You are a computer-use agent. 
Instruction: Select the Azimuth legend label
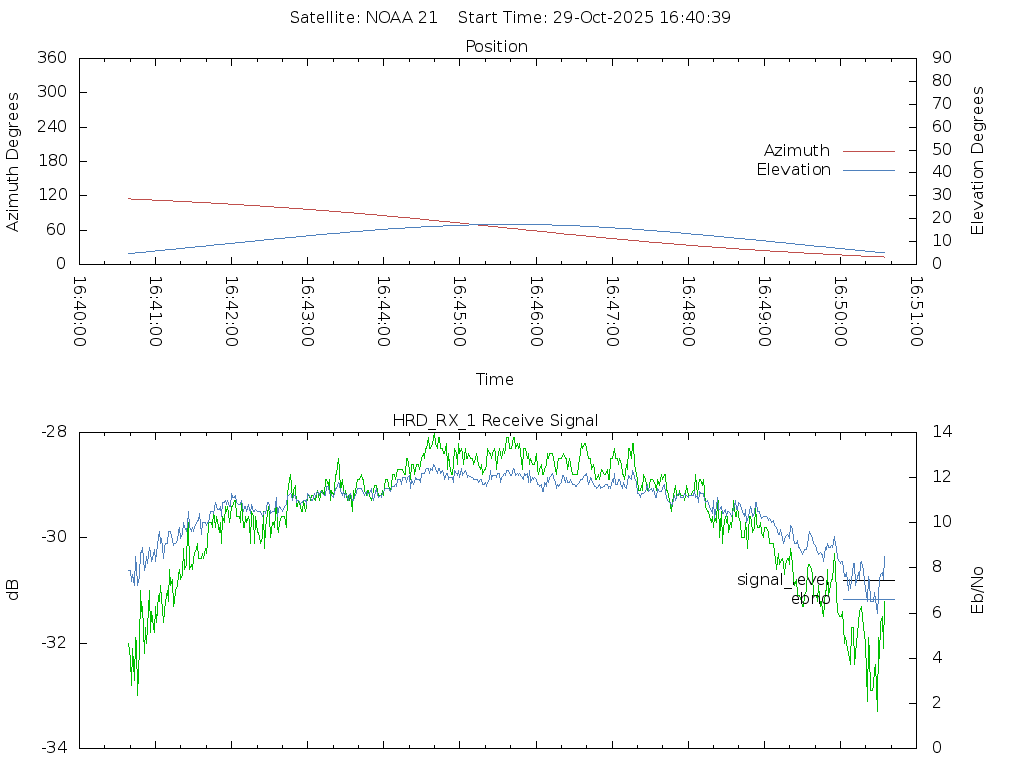(796, 151)
